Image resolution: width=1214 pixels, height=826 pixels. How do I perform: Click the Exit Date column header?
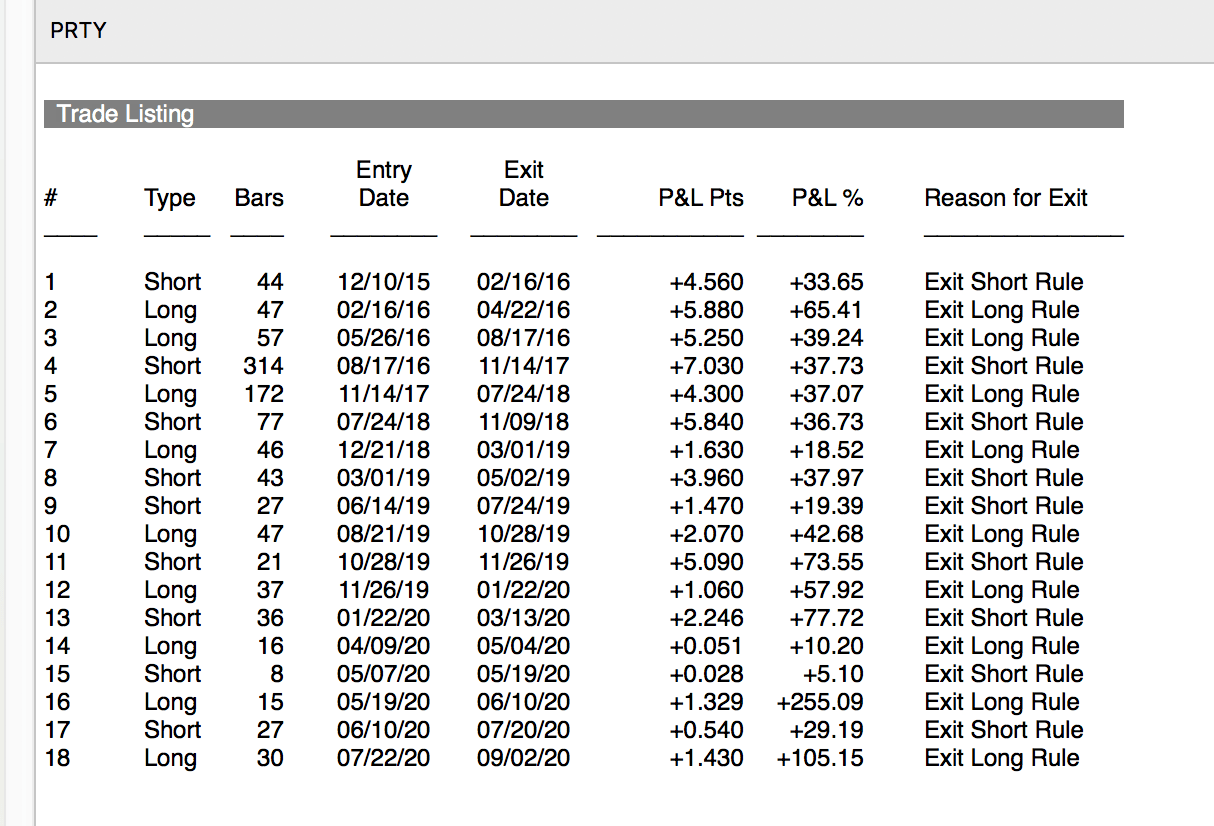click(x=524, y=184)
